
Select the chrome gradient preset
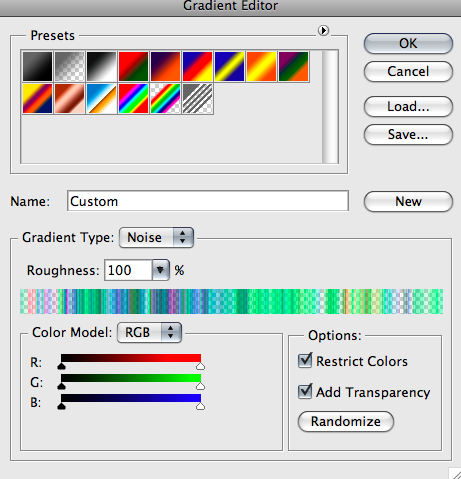[101, 98]
